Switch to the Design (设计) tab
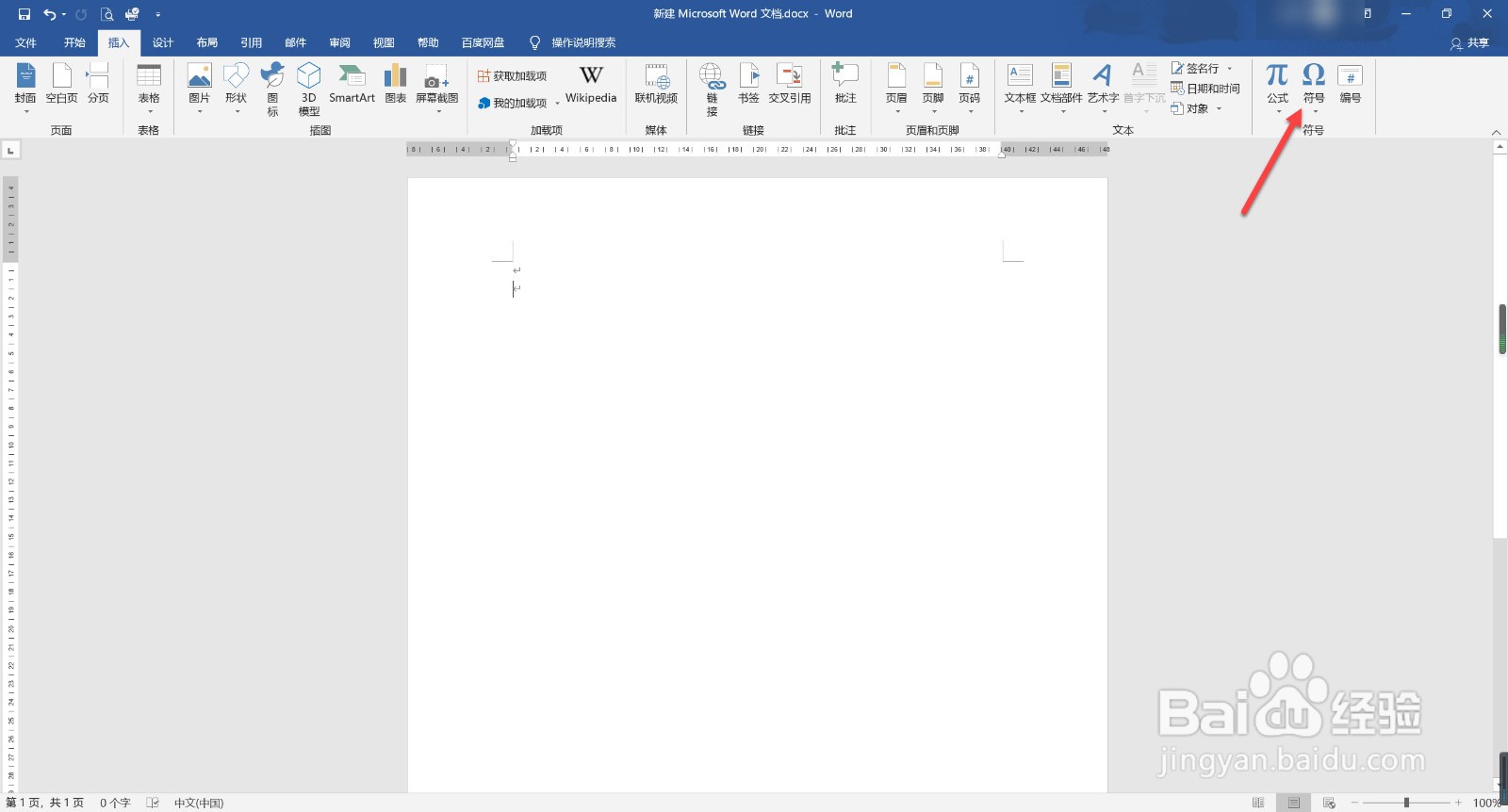Screen dimensions: 1508x812 pos(163,42)
